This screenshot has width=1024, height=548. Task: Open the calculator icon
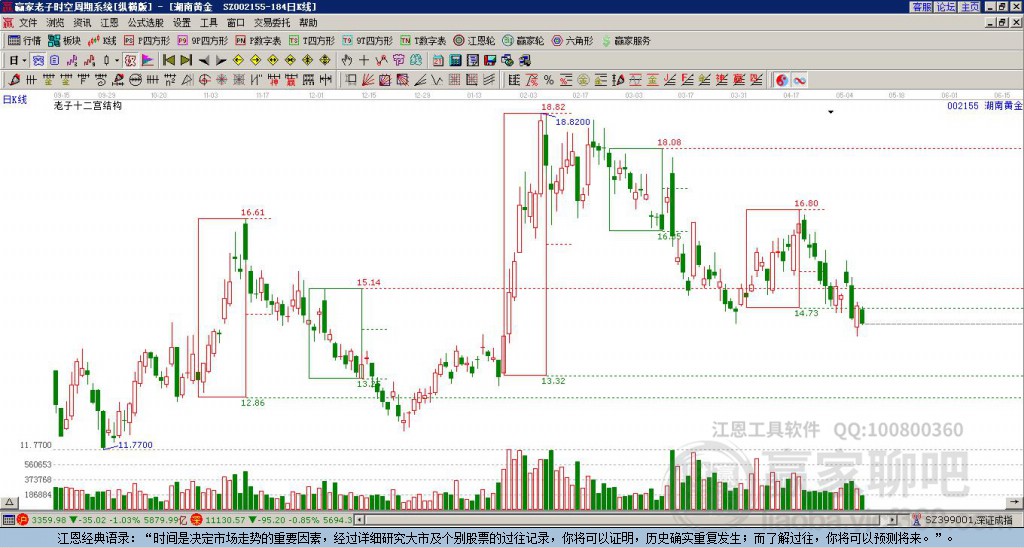pos(455,61)
